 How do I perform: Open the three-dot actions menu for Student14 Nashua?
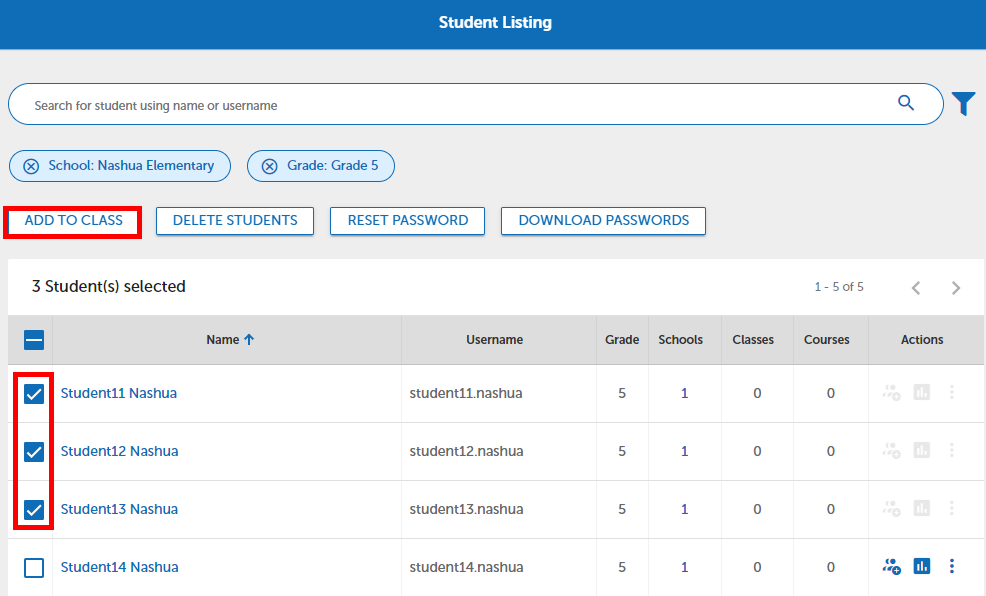[x=952, y=566]
